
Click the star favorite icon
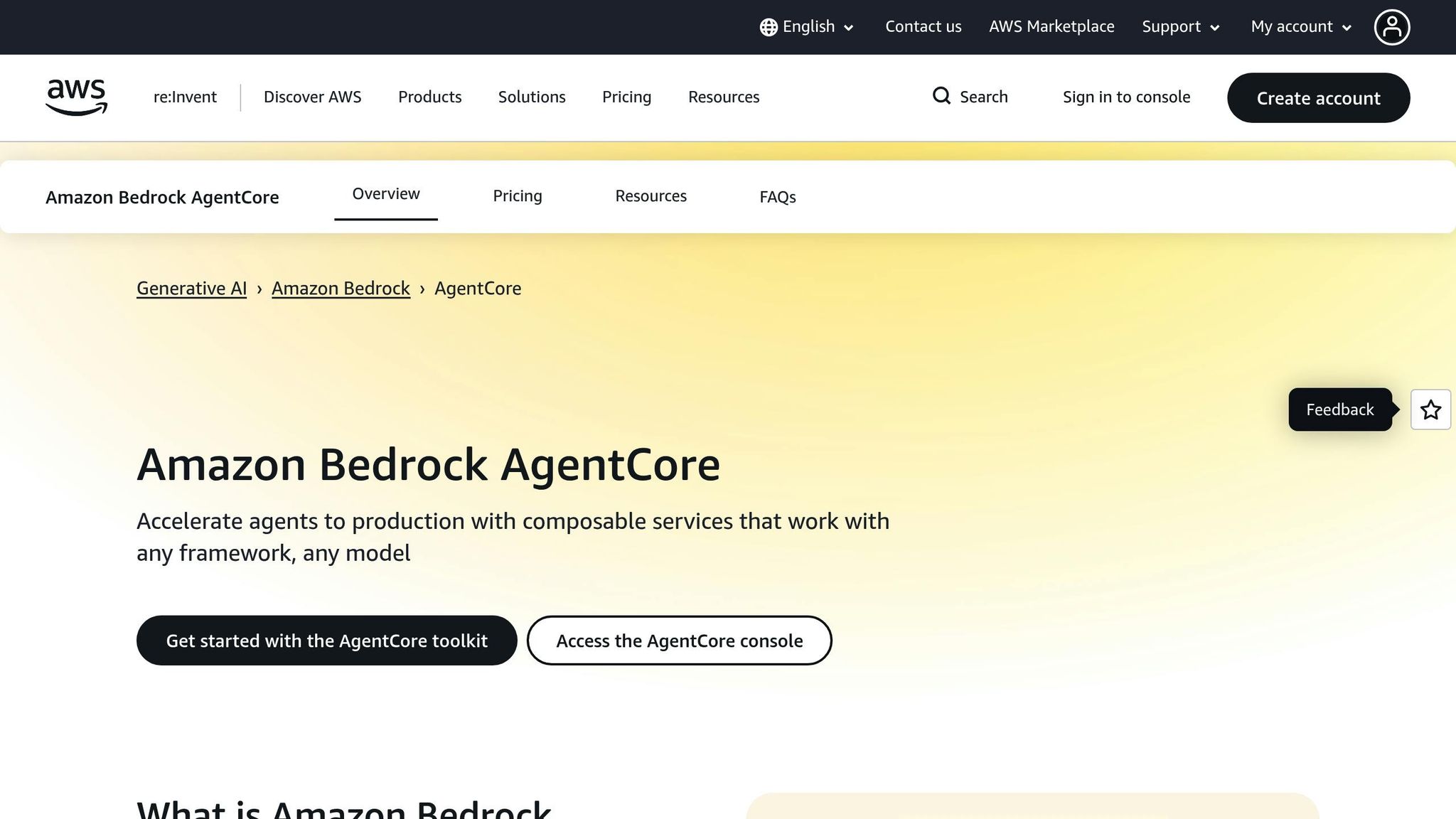tap(1430, 409)
